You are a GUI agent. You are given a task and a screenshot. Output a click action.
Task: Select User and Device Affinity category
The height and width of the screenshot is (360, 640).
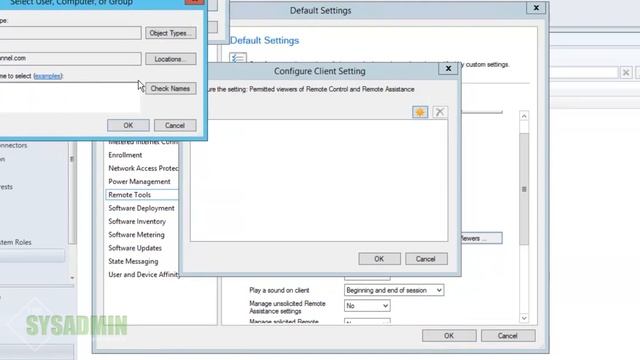point(143,275)
